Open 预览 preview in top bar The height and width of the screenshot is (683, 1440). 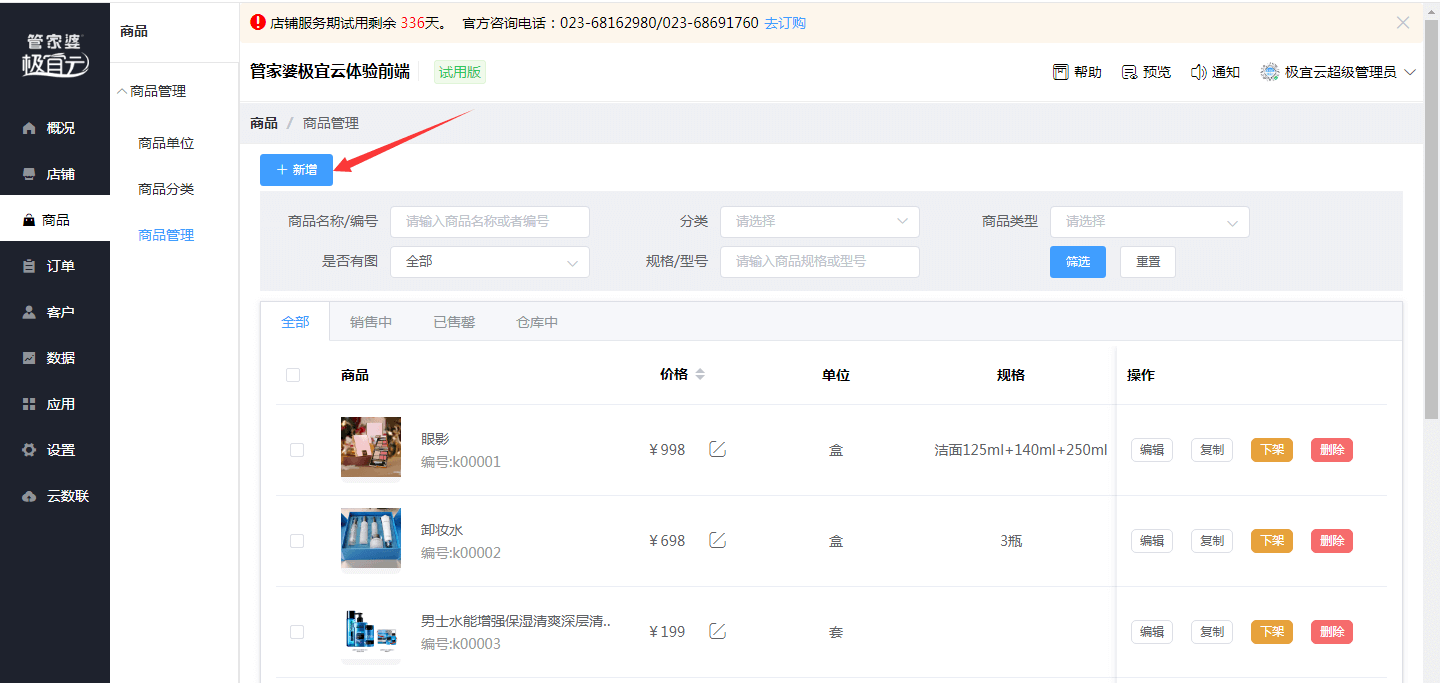(1146, 72)
